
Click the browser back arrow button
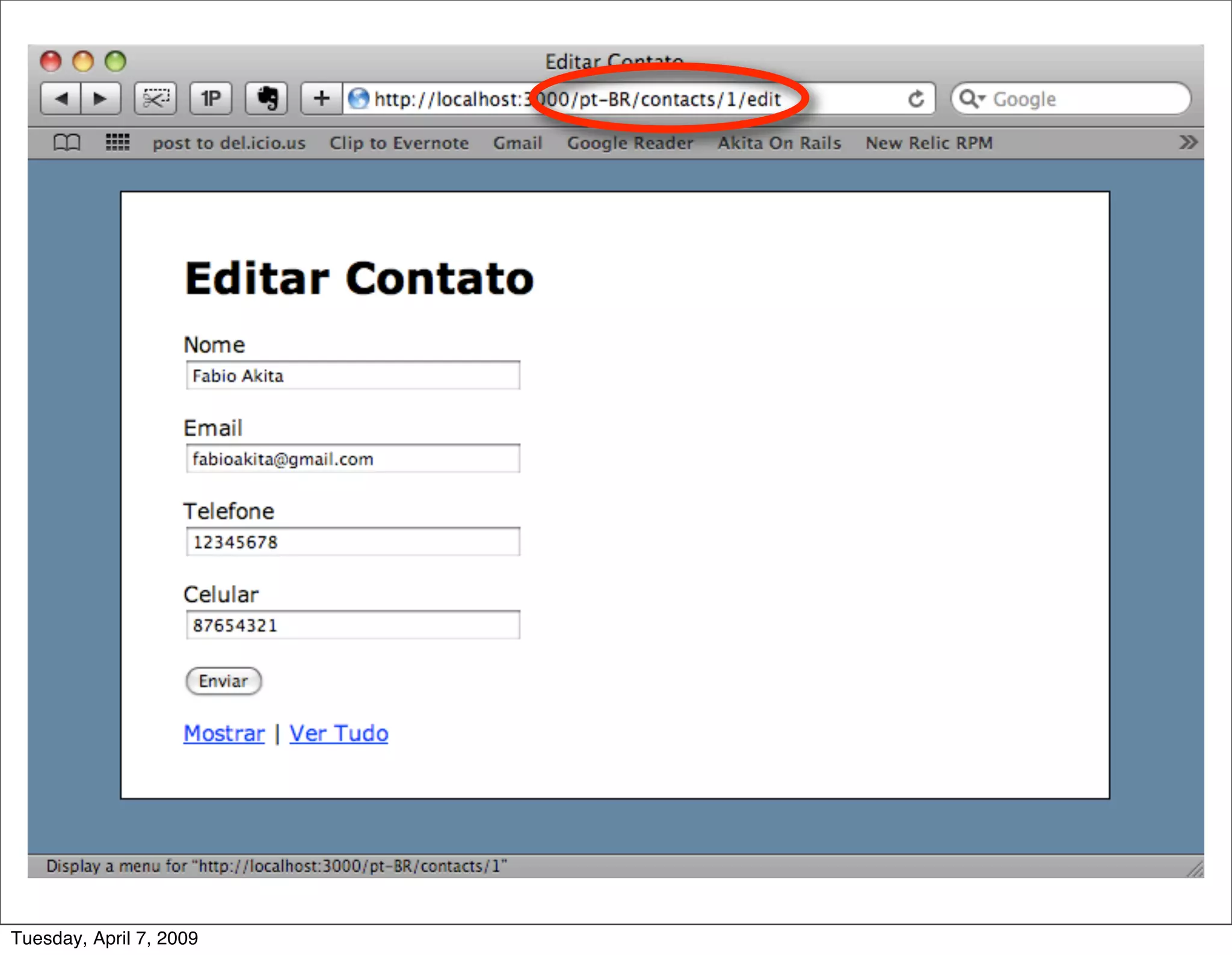point(61,99)
